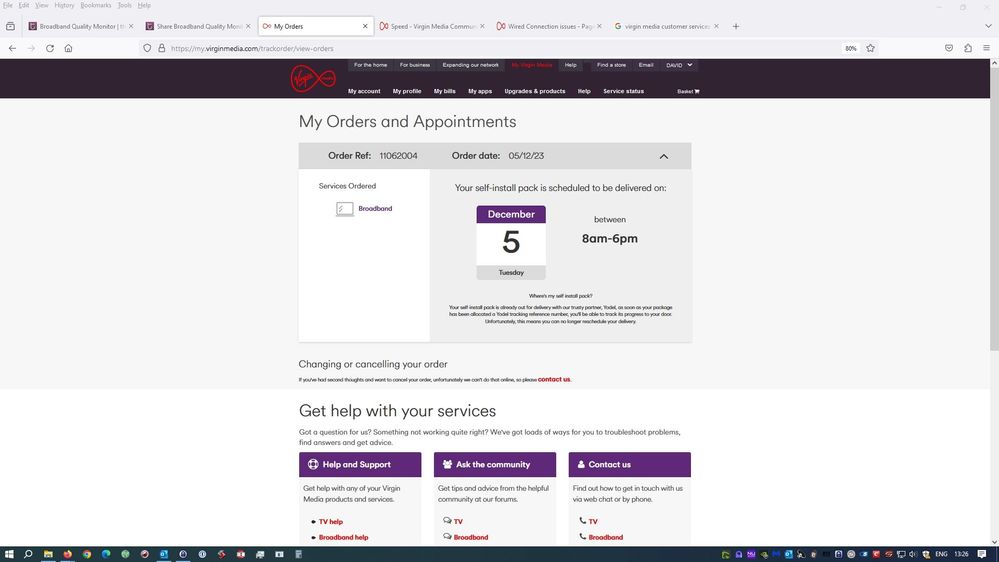Click the Broadband service link

(375, 208)
